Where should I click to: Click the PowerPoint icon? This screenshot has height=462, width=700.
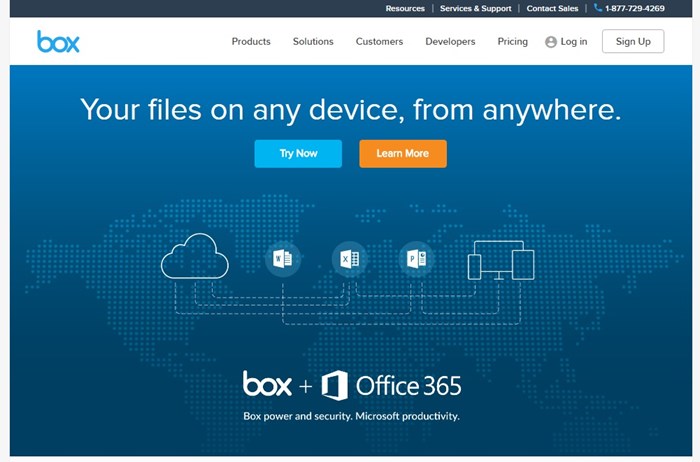415,260
